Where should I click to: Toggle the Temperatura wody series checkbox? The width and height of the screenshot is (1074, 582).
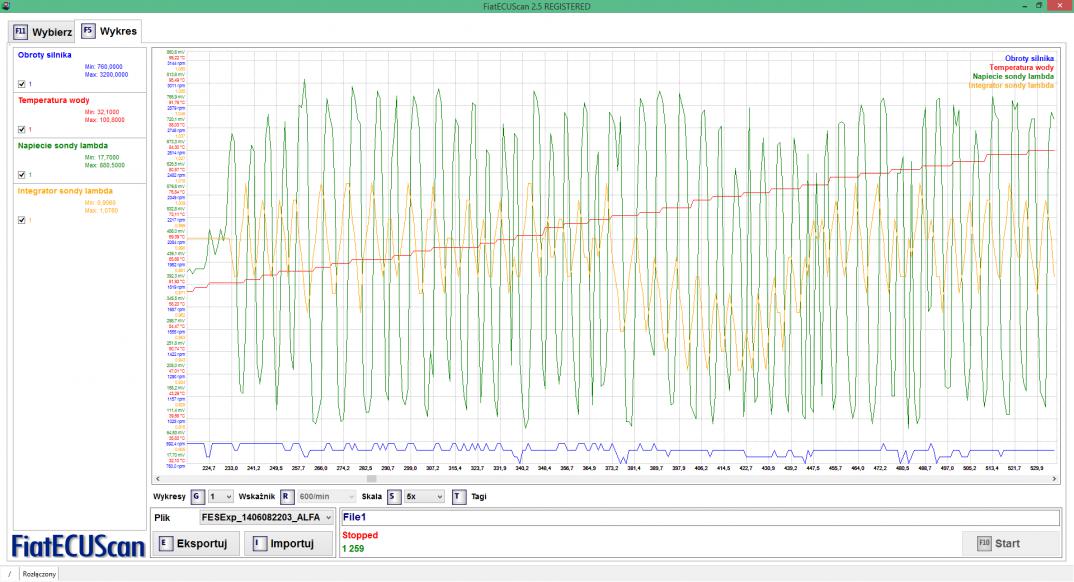click(22, 129)
